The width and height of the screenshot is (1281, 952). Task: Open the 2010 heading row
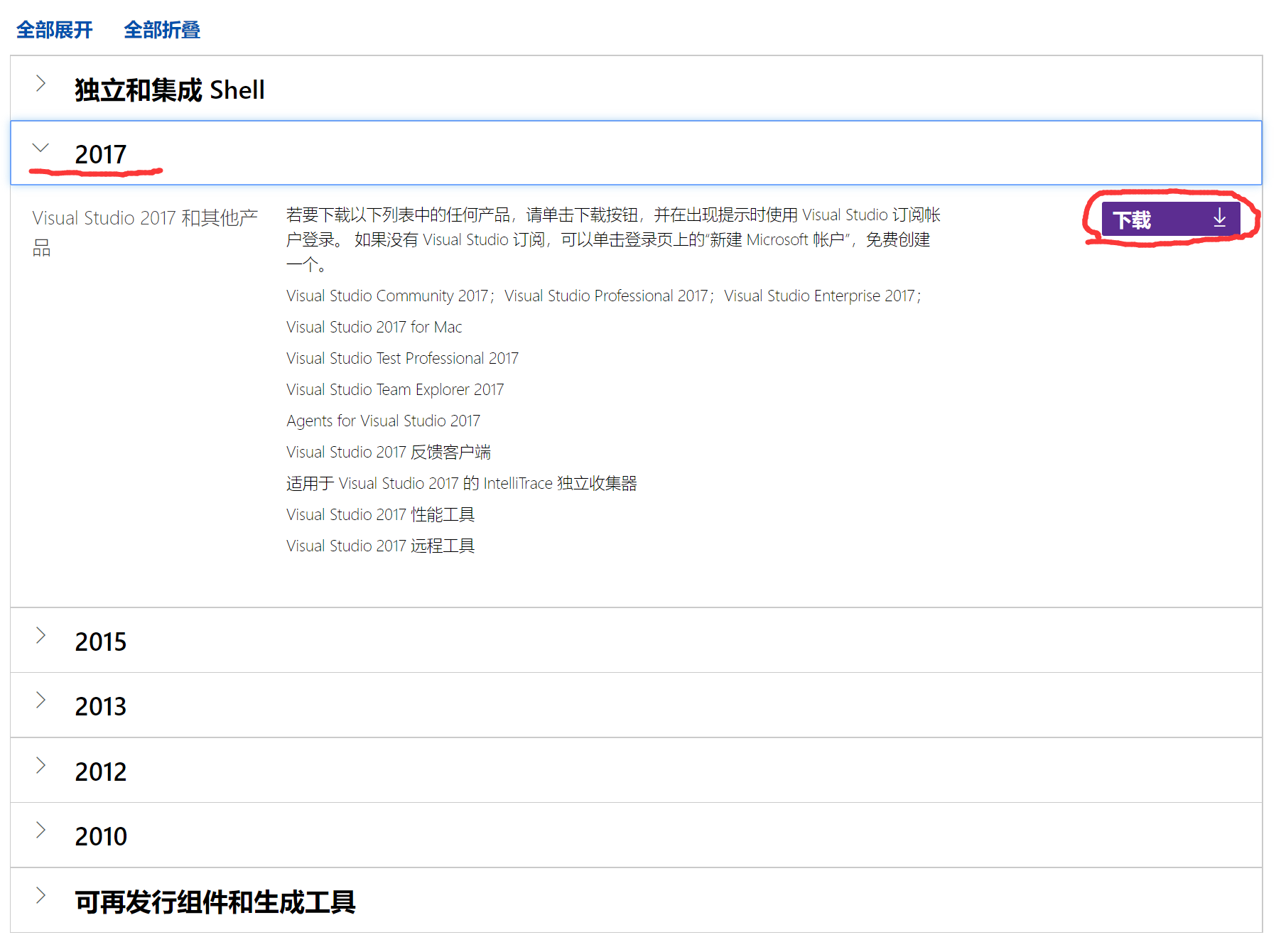[100, 837]
